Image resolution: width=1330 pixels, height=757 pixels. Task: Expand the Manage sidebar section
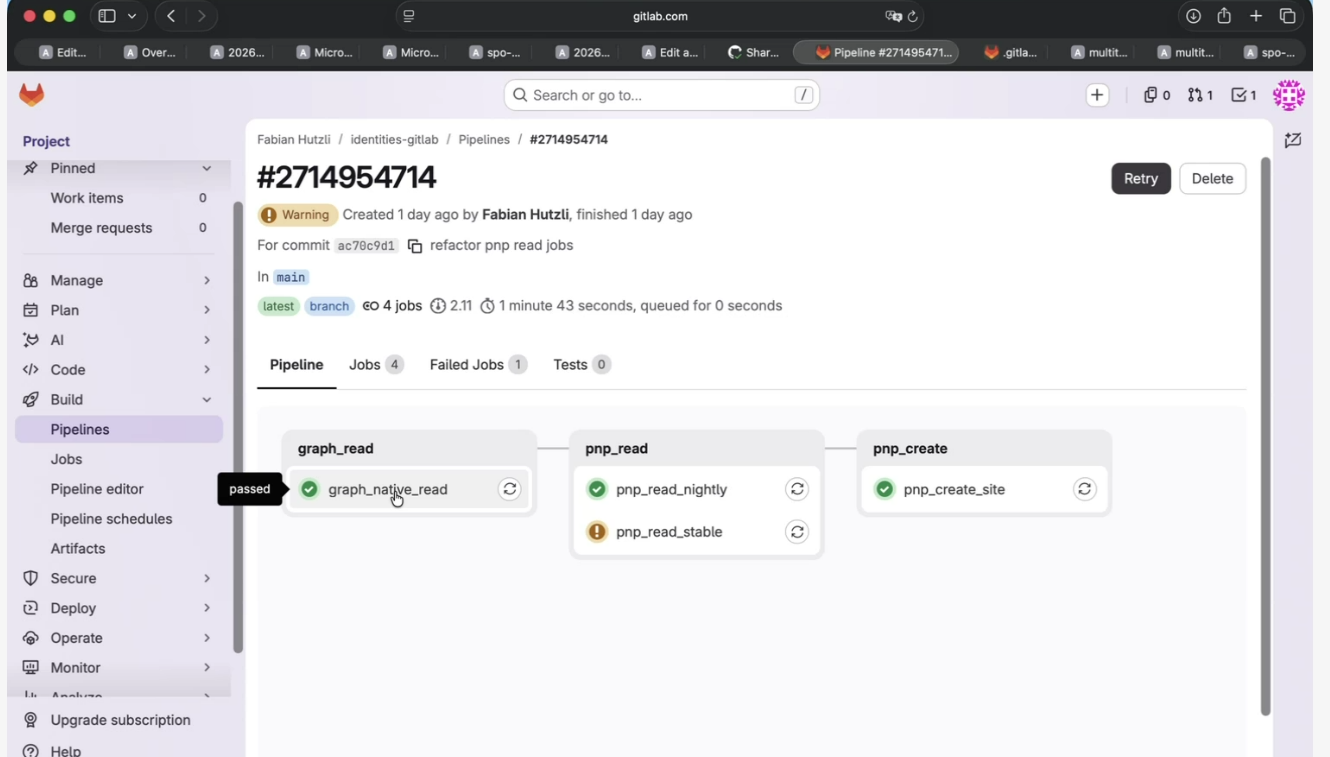pyautogui.click(x=119, y=280)
